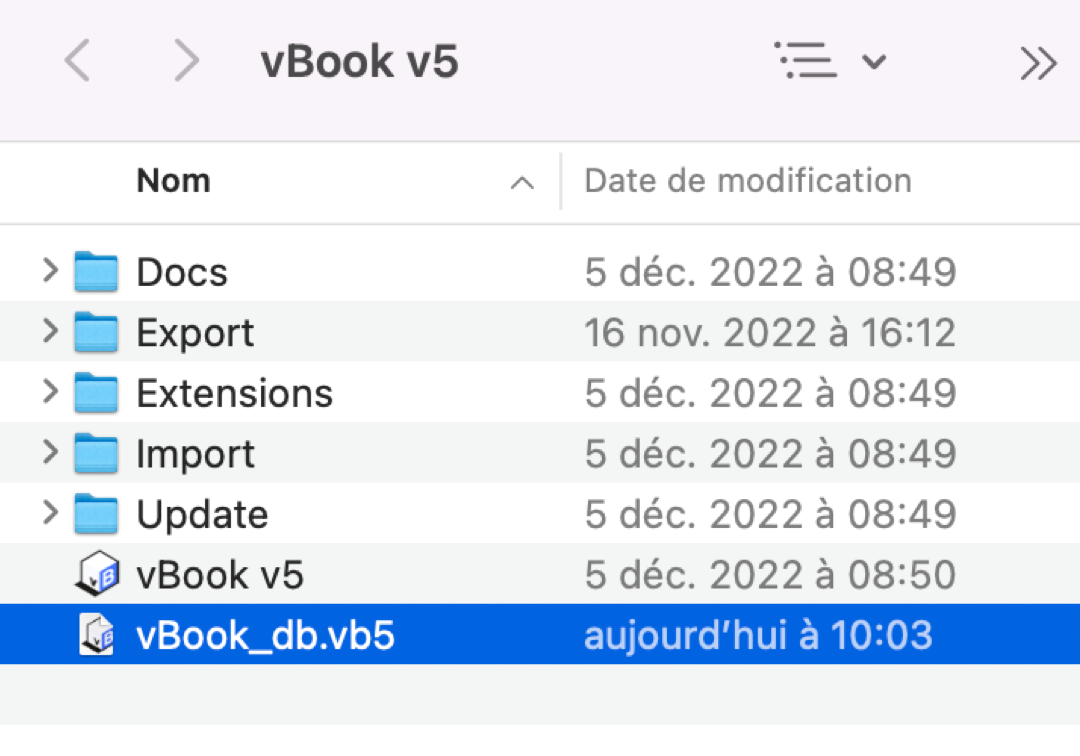The image size is (1080, 756).
Task: Open the Export folder icon
Action: coord(95,332)
